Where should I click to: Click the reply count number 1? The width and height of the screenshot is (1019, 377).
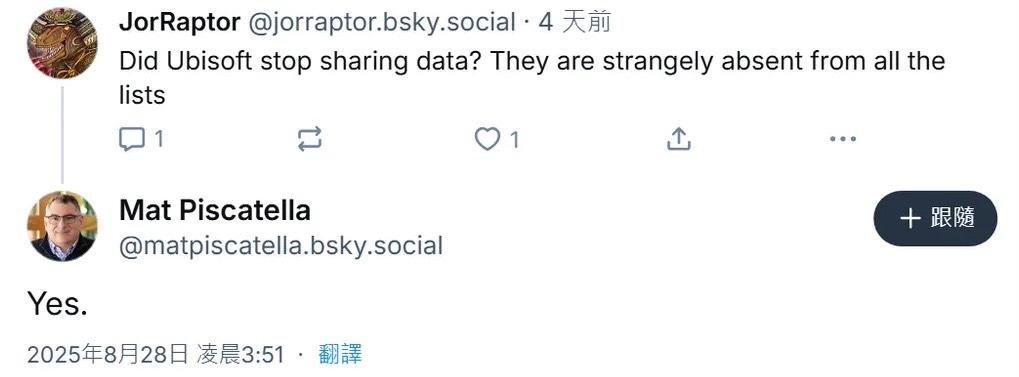point(158,139)
